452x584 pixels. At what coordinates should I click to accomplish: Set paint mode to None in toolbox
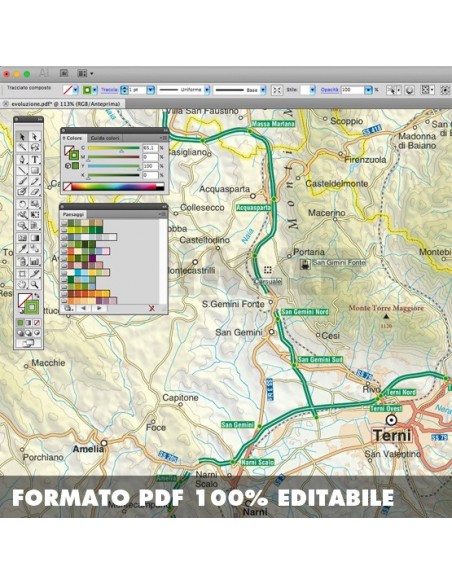click(37, 323)
